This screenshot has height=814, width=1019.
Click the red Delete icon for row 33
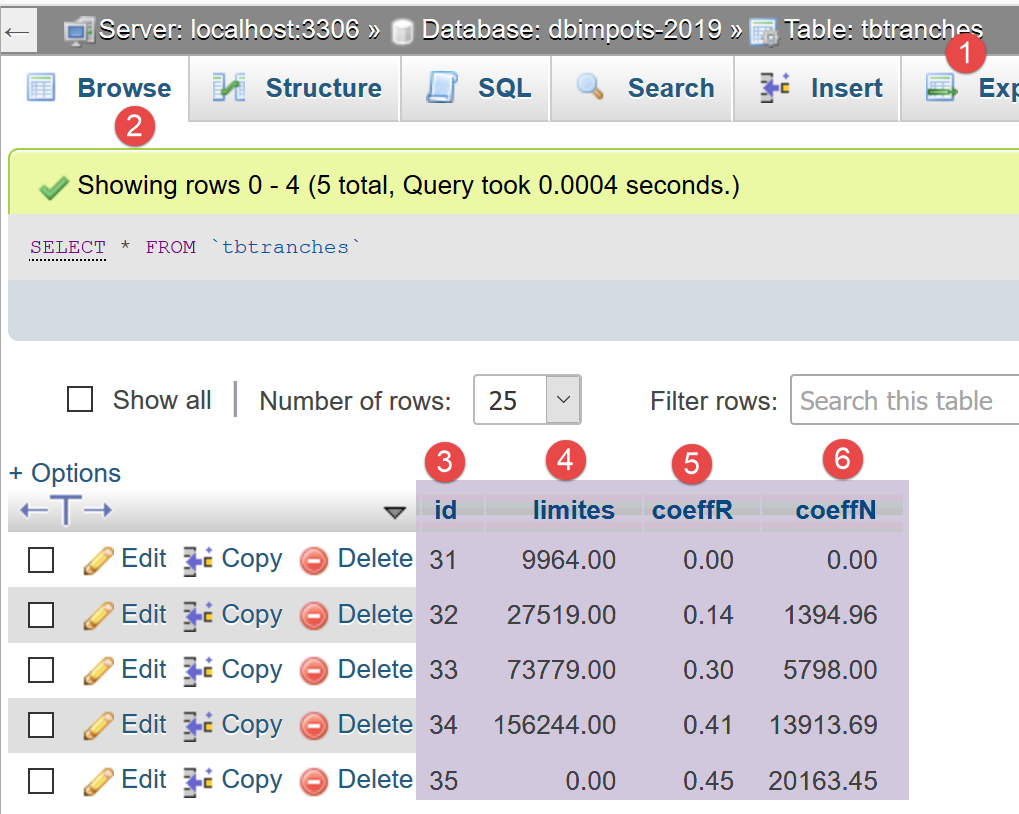[x=314, y=671]
